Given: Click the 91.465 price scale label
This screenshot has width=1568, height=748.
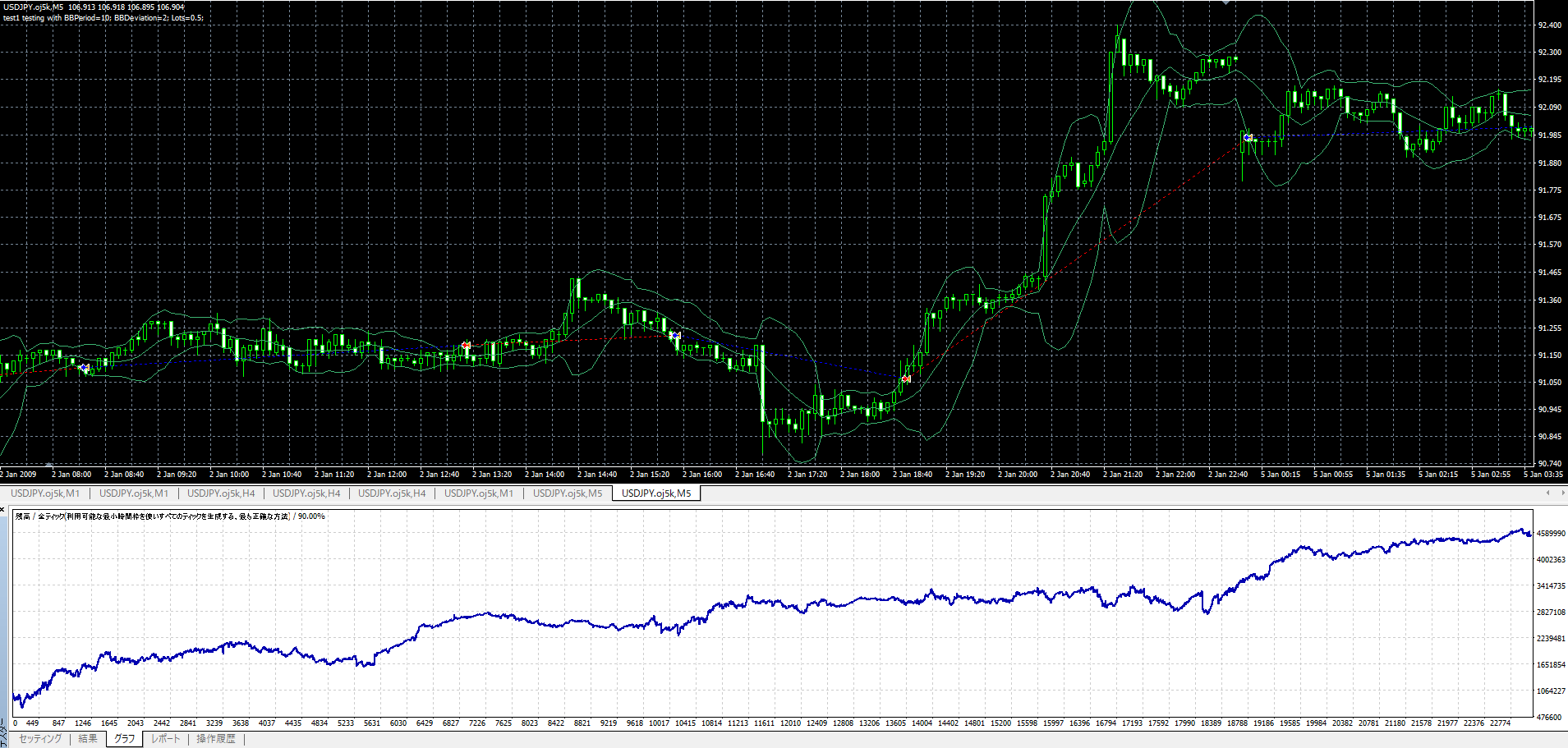Looking at the screenshot, I should (x=1550, y=273).
